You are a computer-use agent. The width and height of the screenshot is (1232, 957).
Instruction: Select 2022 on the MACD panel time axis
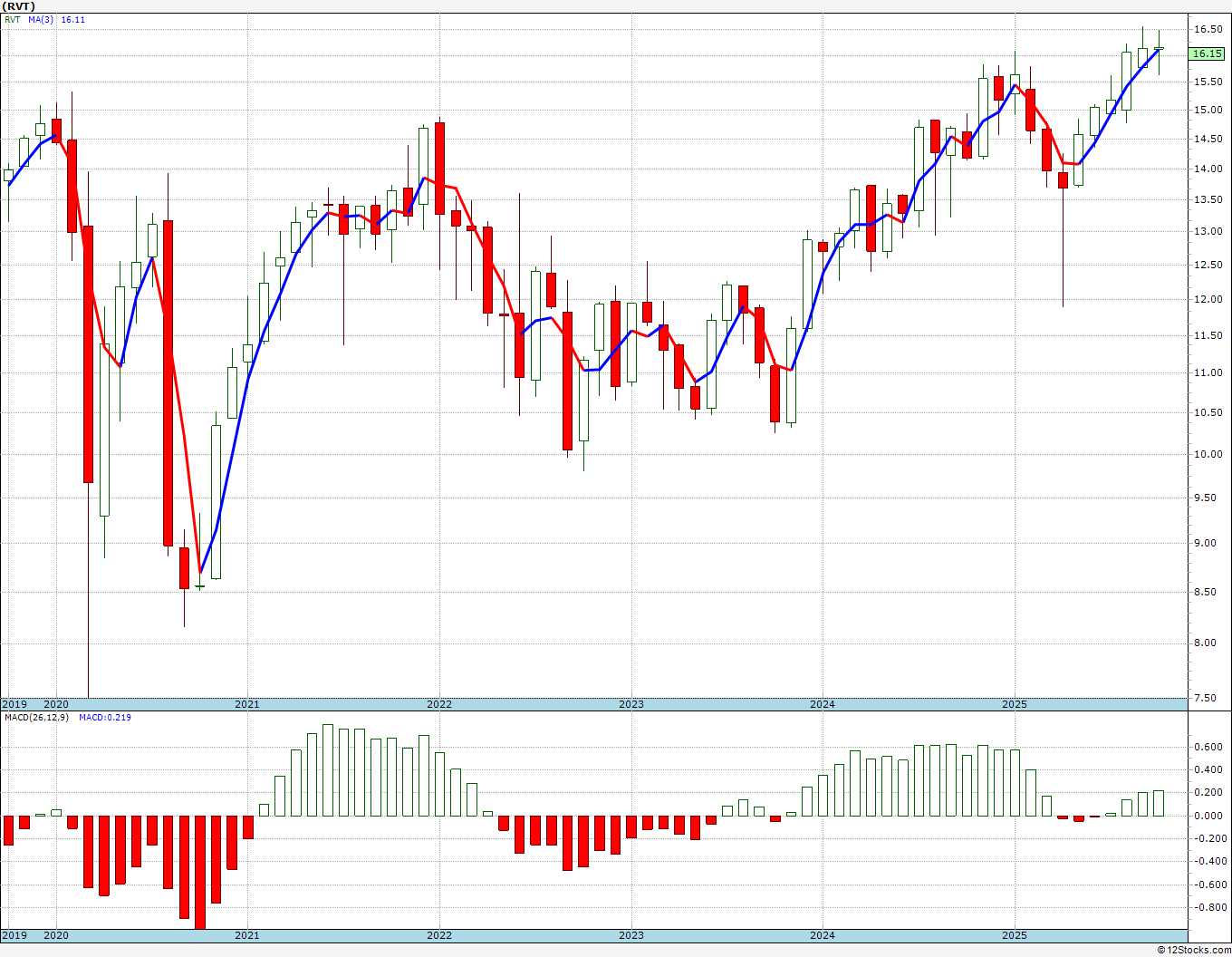pyautogui.click(x=439, y=935)
